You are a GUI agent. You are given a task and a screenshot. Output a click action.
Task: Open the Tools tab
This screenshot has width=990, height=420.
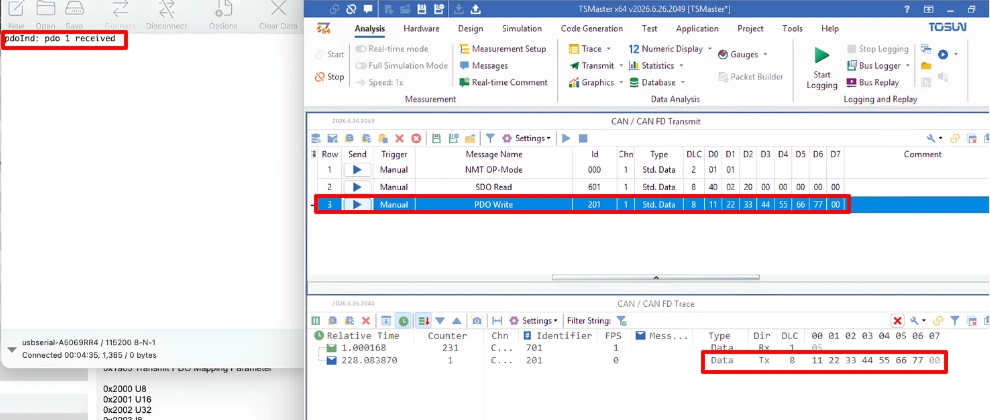tap(792, 28)
